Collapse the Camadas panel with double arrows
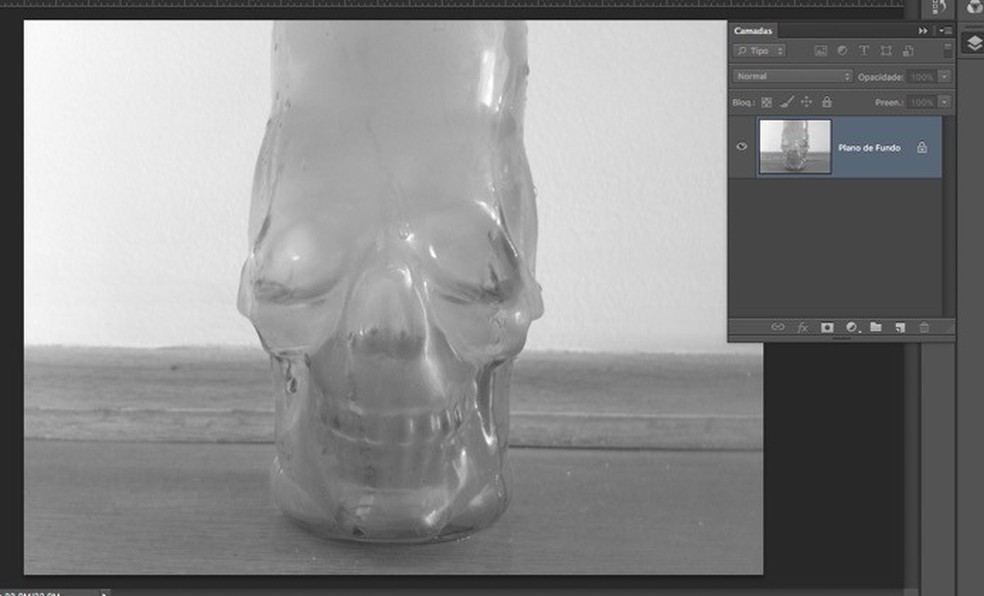The image size is (984, 596). point(922,31)
